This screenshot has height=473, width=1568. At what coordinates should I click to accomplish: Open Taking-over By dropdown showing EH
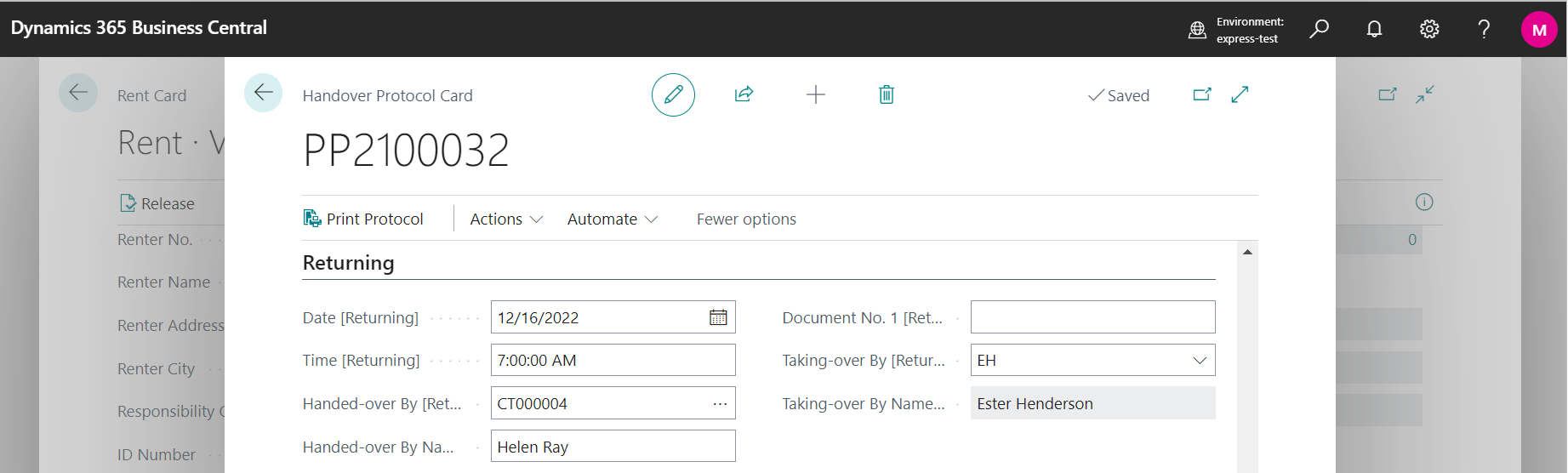point(1199,361)
